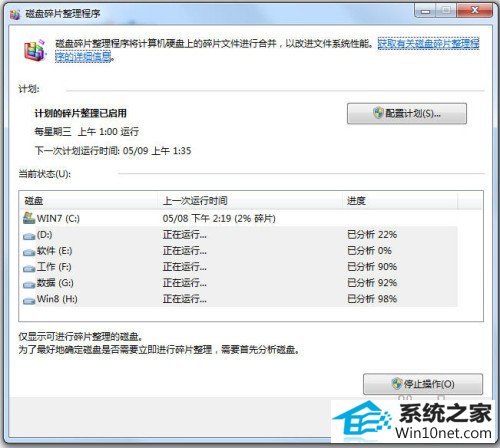The image size is (500, 448).
Task: Select the 工作 (F:) disk name text
Action: (54, 267)
